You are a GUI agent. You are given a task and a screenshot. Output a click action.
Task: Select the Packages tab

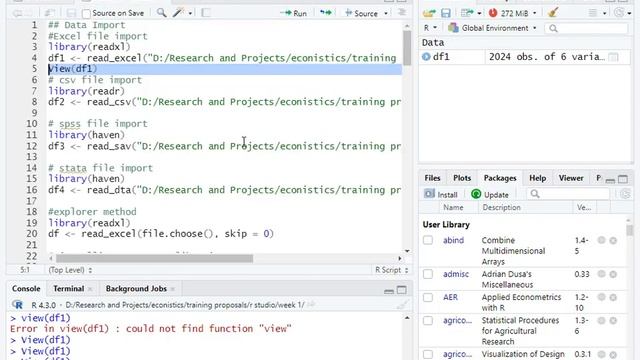click(x=500, y=178)
